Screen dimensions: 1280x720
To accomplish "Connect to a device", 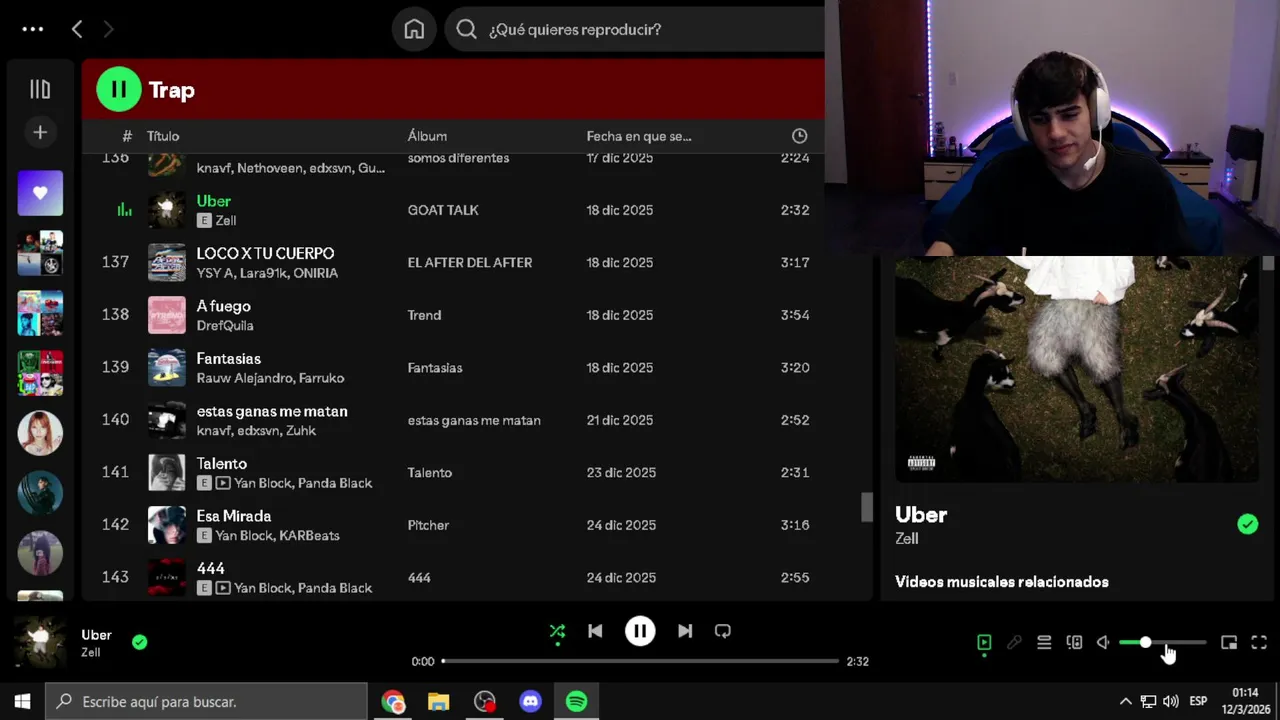I will pyautogui.click(x=1074, y=643).
